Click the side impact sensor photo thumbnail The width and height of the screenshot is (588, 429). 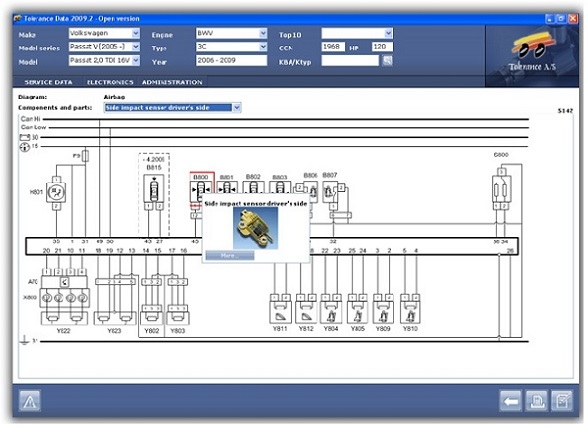pyautogui.click(x=255, y=228)
